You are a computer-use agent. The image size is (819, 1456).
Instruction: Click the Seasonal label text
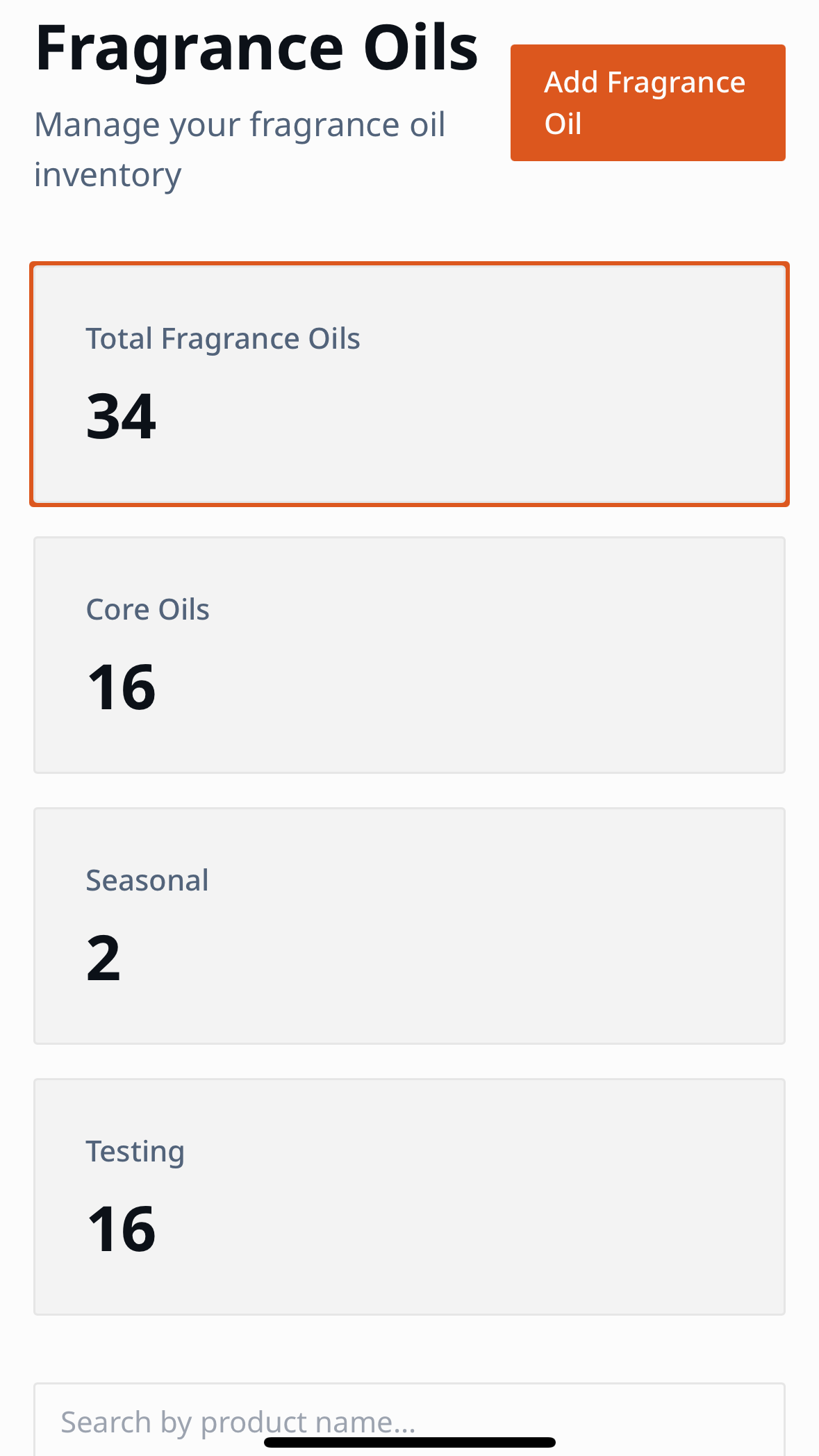click(x=147, y=880)
